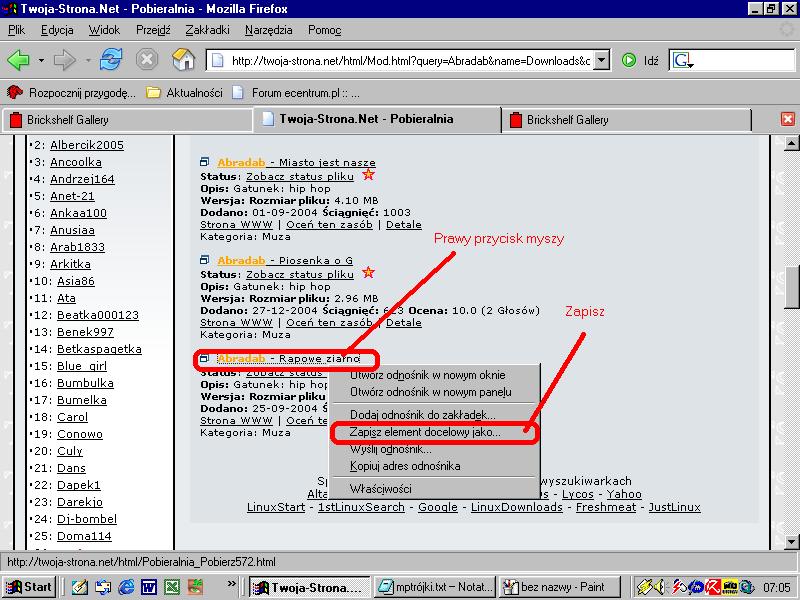Open the Freshmeat search link
The height and width of the screenshot is (600, 800).
[x=606, y=507]
